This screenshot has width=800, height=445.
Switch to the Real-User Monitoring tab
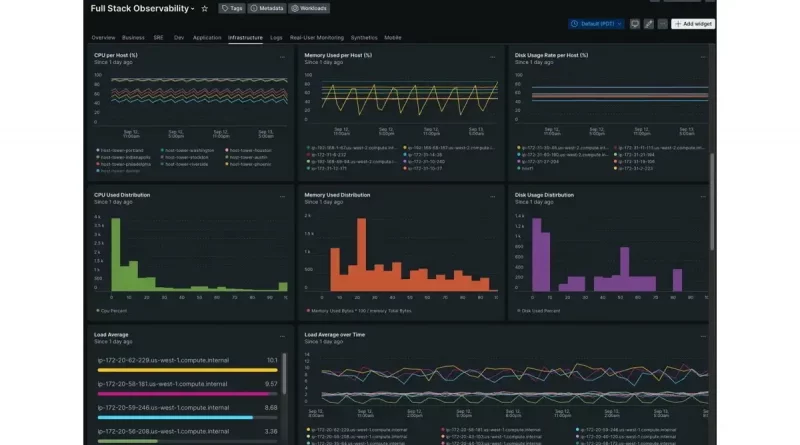(x=317, y=38)
